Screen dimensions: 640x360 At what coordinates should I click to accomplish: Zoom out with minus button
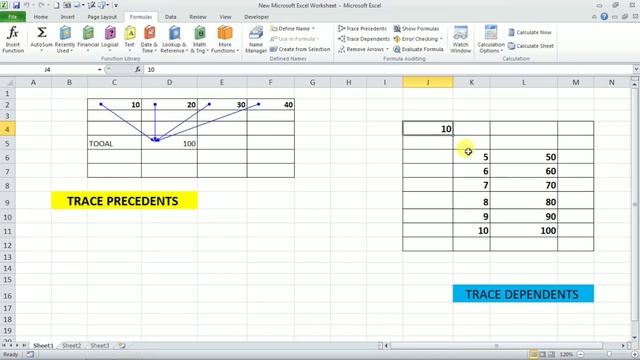coord(580,354)
